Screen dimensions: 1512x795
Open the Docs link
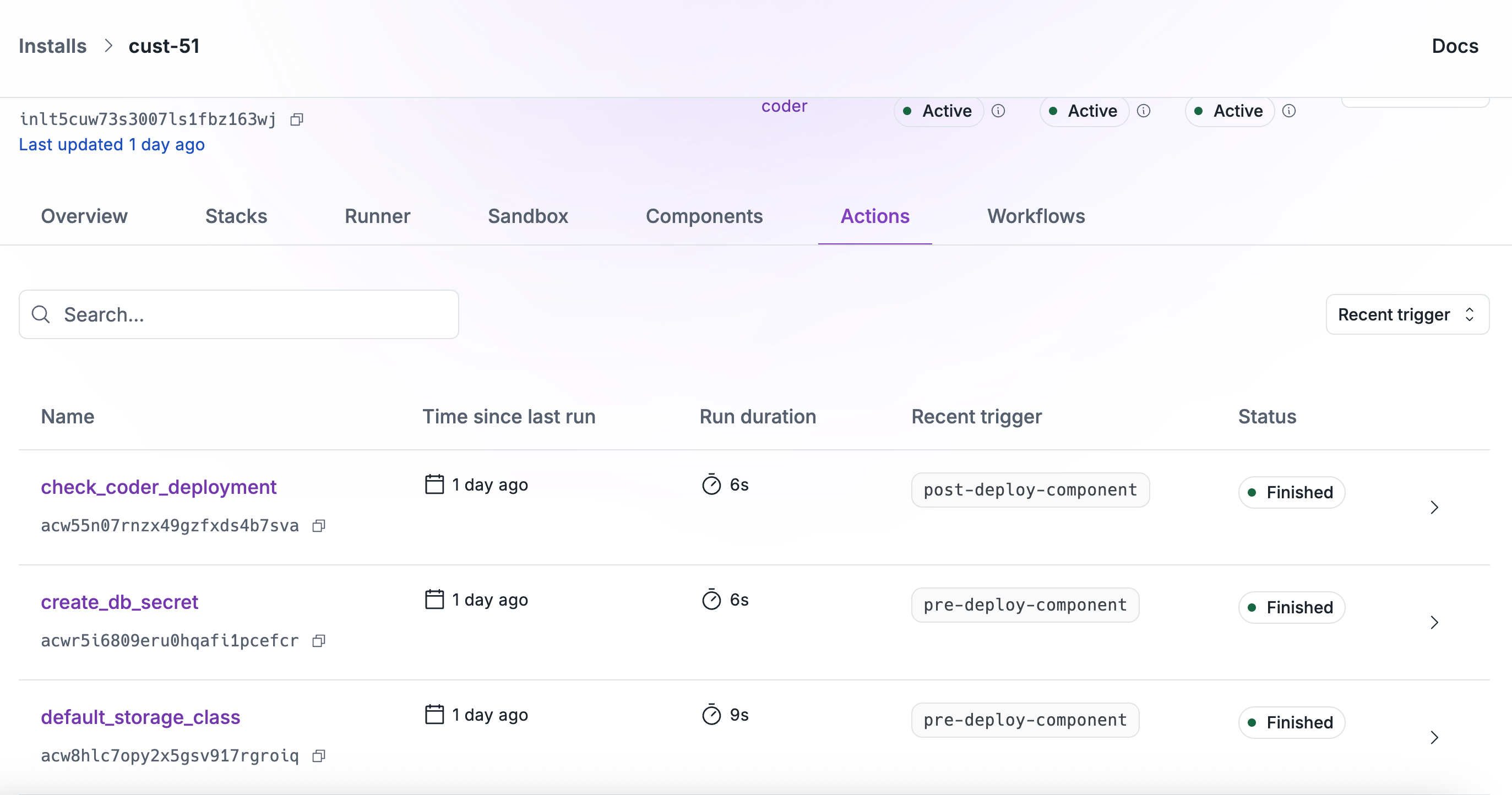1455,46
